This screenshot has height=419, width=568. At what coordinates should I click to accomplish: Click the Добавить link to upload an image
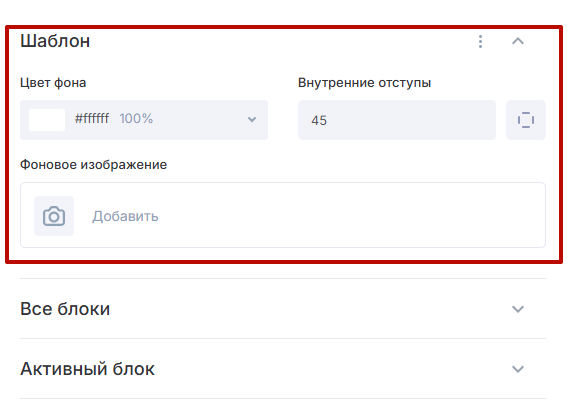[x=125, y=216]
